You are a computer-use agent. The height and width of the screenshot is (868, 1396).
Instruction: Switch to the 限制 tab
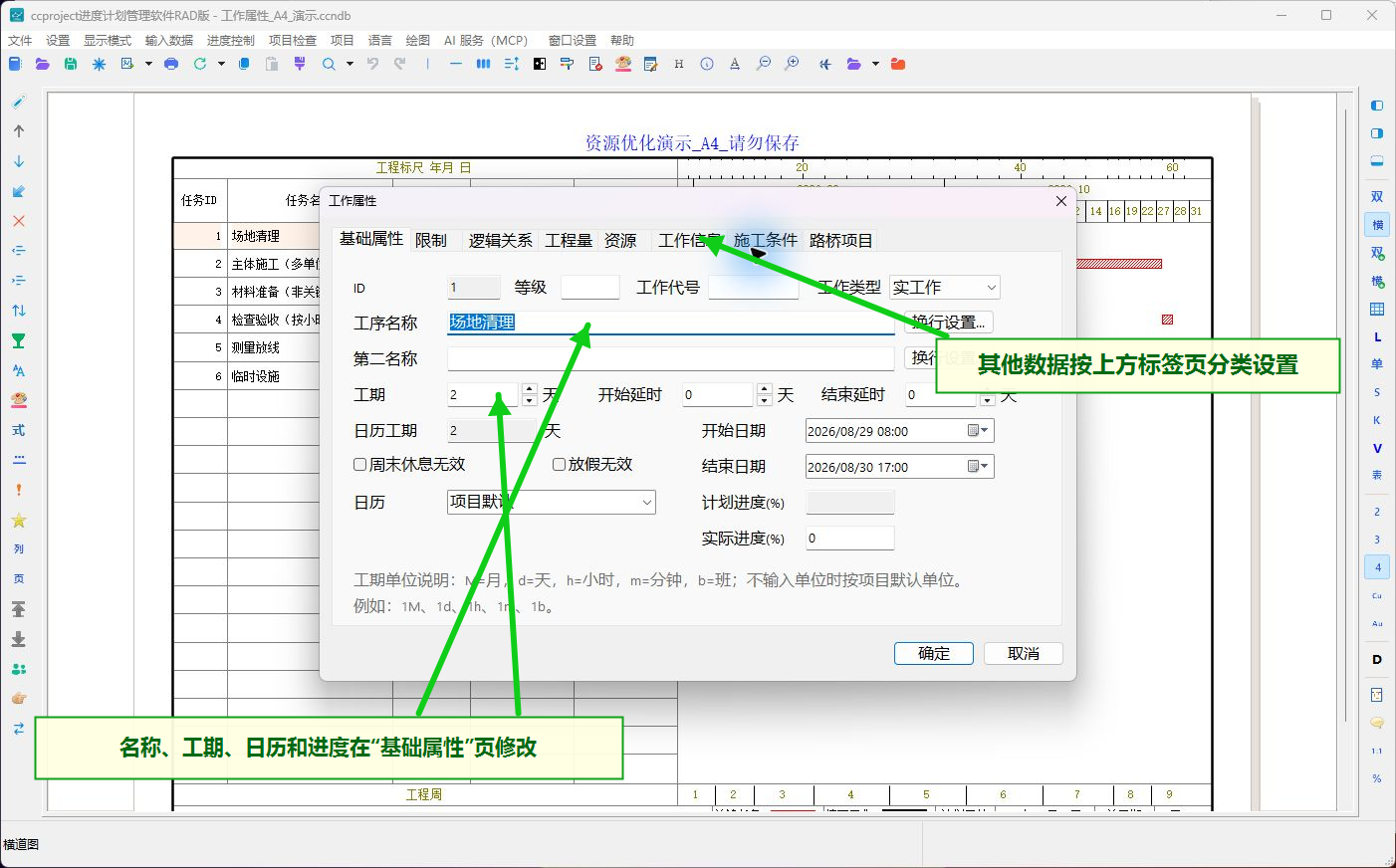[431, 241]
